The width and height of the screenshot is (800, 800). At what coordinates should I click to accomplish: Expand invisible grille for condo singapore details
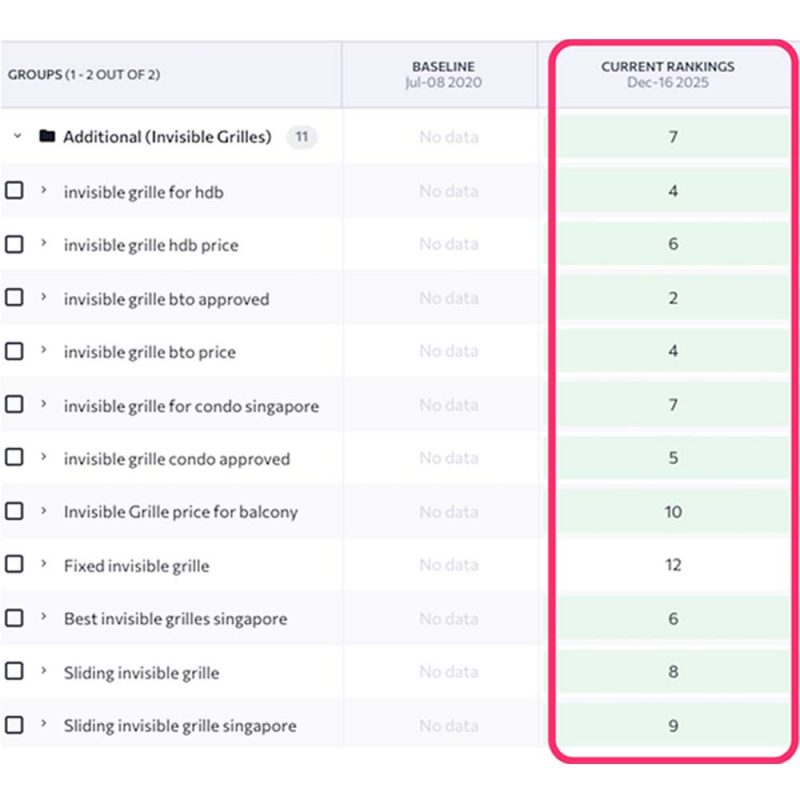click(43, 404)
